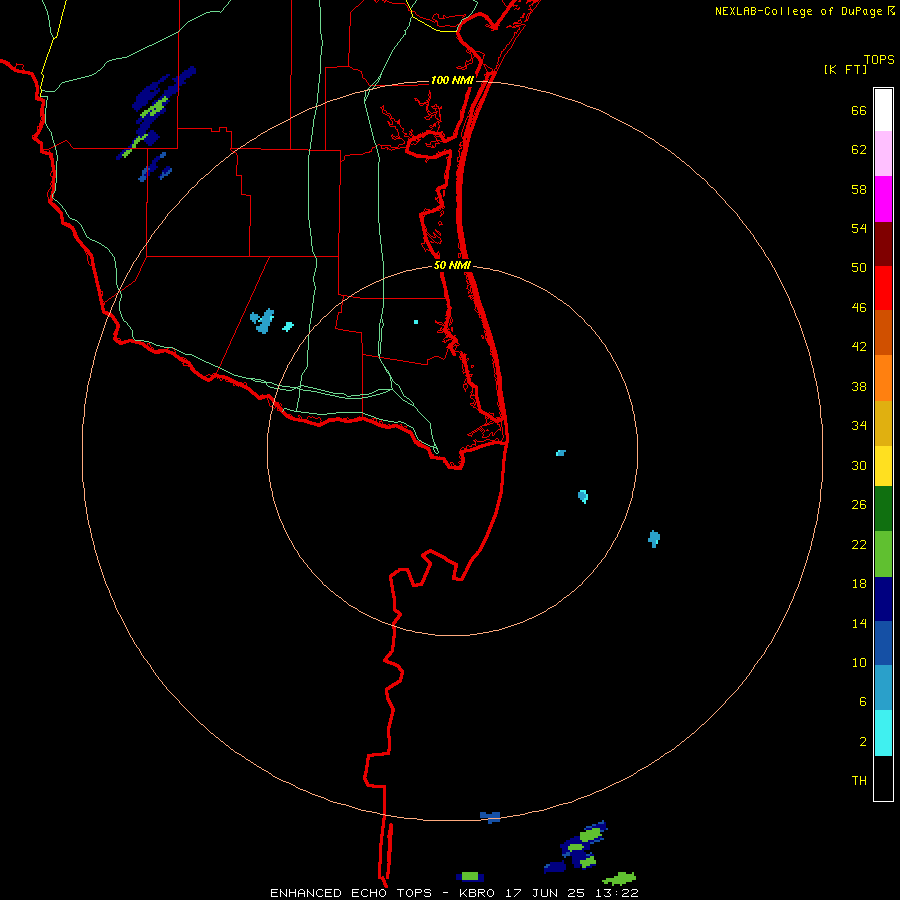The image size is (900, 900).
Task: Select the maroon legend color swatch
Action: pos(883,244)
